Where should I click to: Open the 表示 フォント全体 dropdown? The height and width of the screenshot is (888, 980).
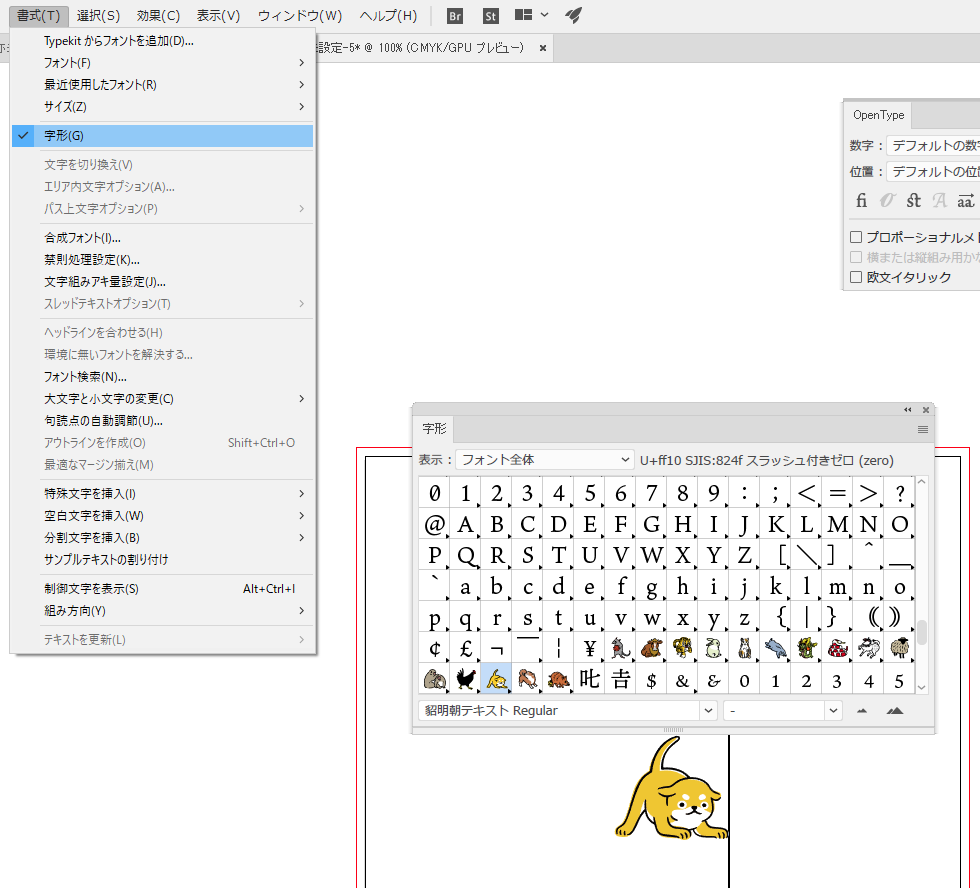tap(544, 460)
